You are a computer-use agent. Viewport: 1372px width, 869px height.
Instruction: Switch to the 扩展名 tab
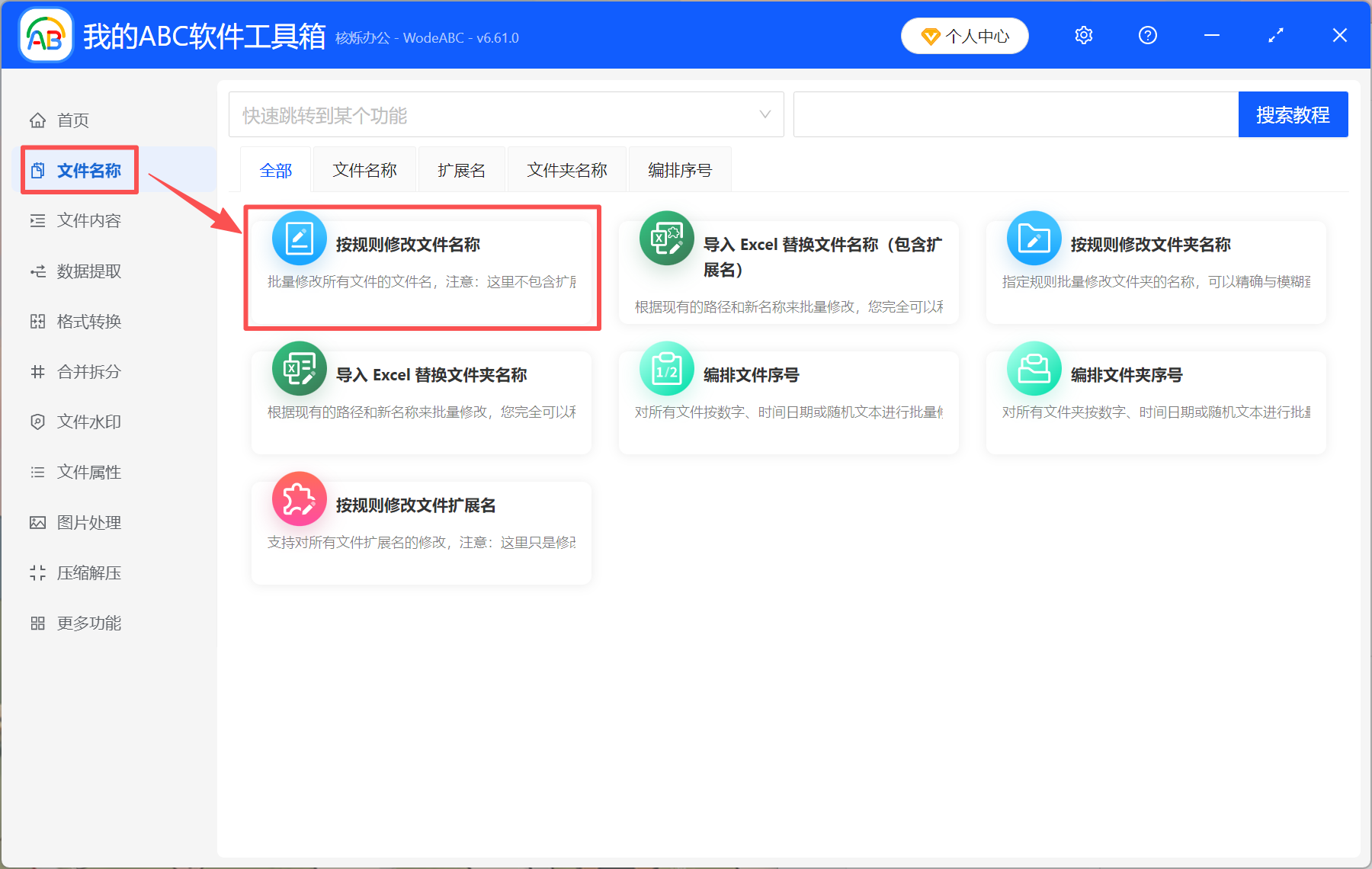click(x=460, y=169)
